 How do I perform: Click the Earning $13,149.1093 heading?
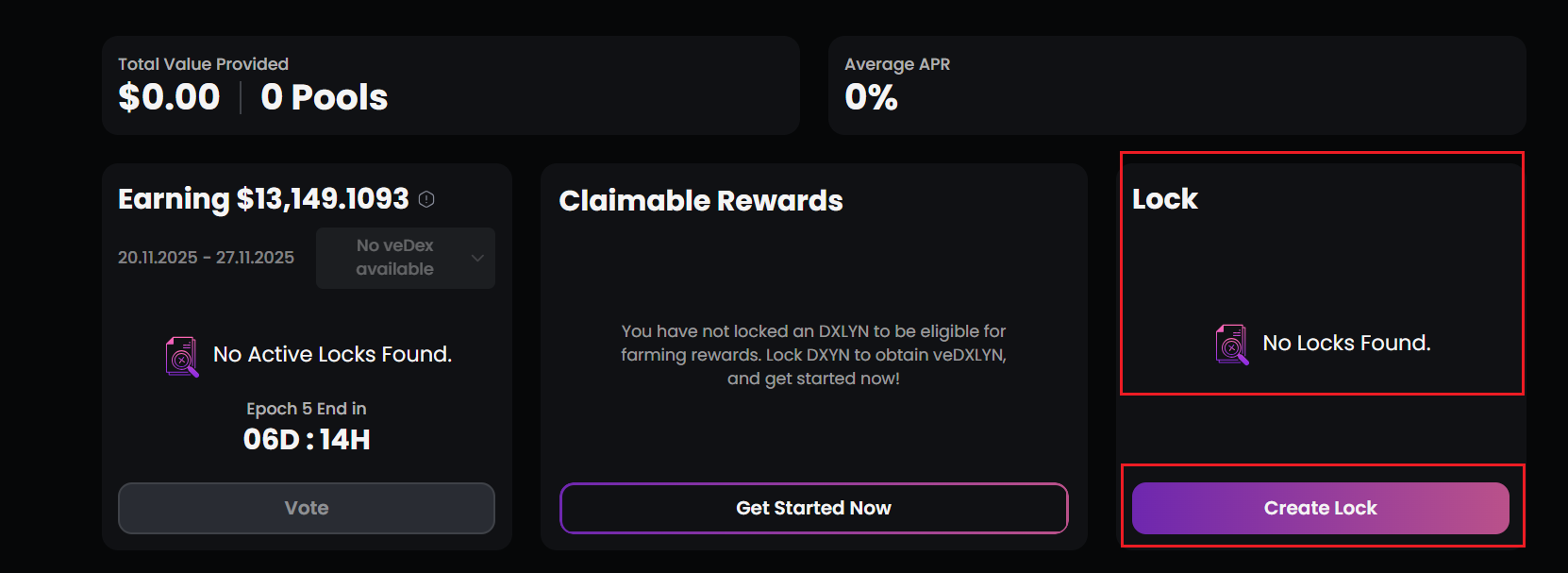263,199
